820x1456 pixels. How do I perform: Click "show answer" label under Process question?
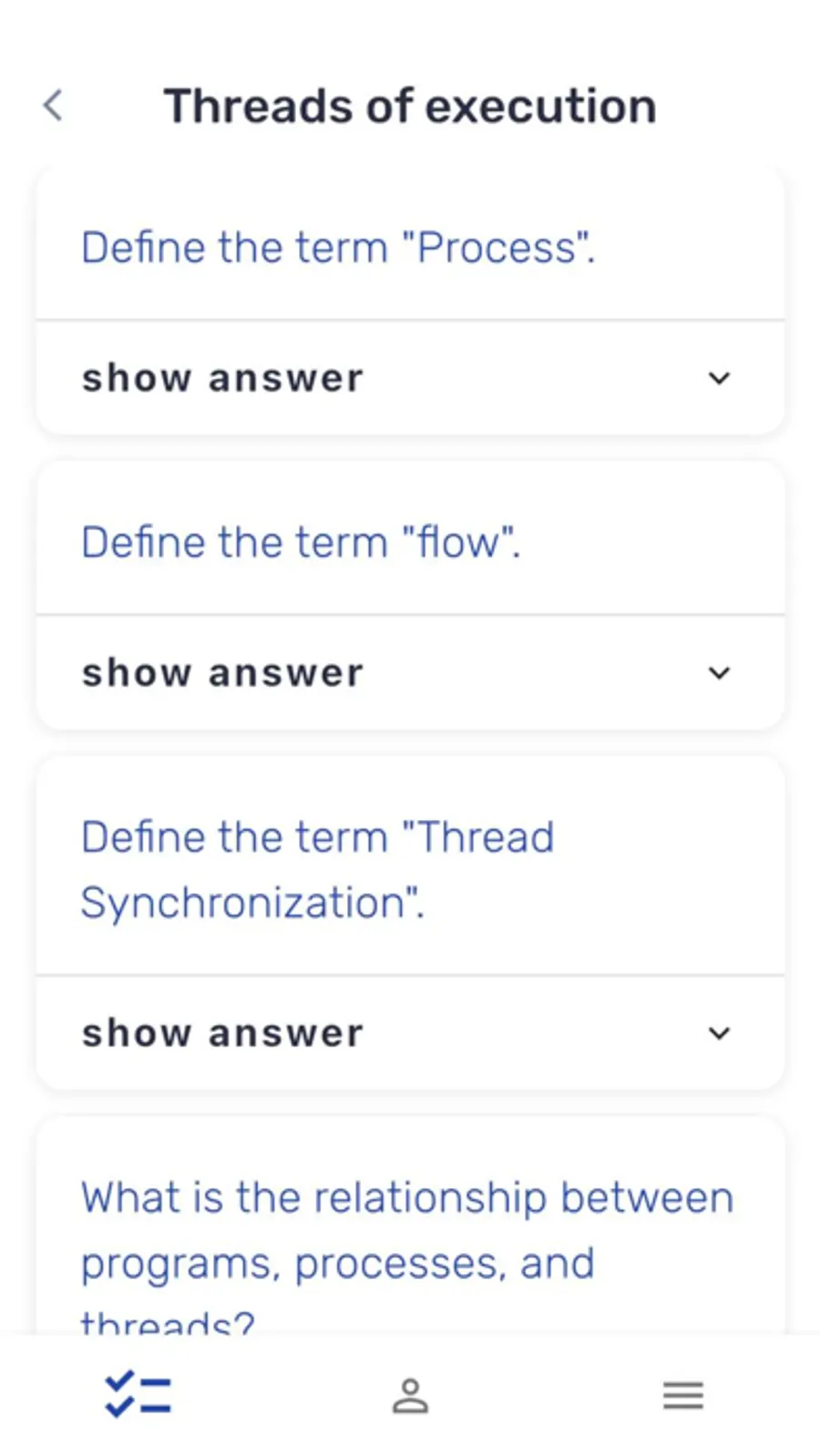(x=222, y=378)
